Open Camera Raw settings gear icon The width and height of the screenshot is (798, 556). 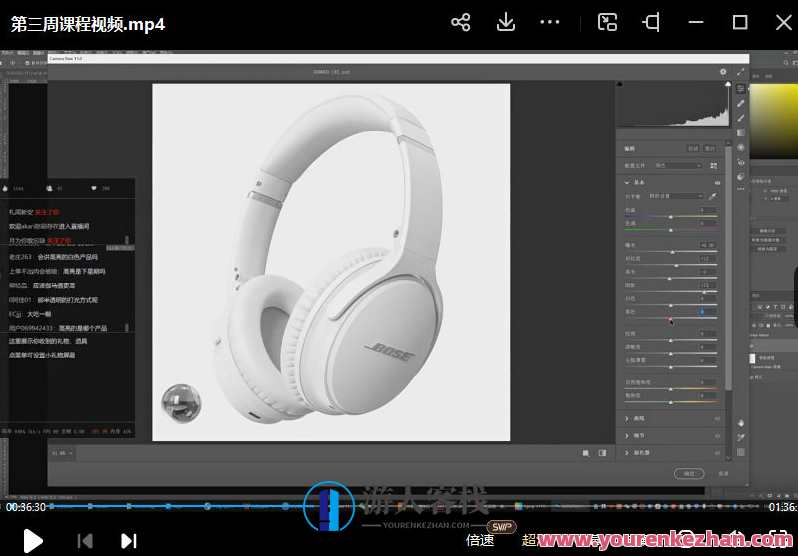[x=723, y=72]
